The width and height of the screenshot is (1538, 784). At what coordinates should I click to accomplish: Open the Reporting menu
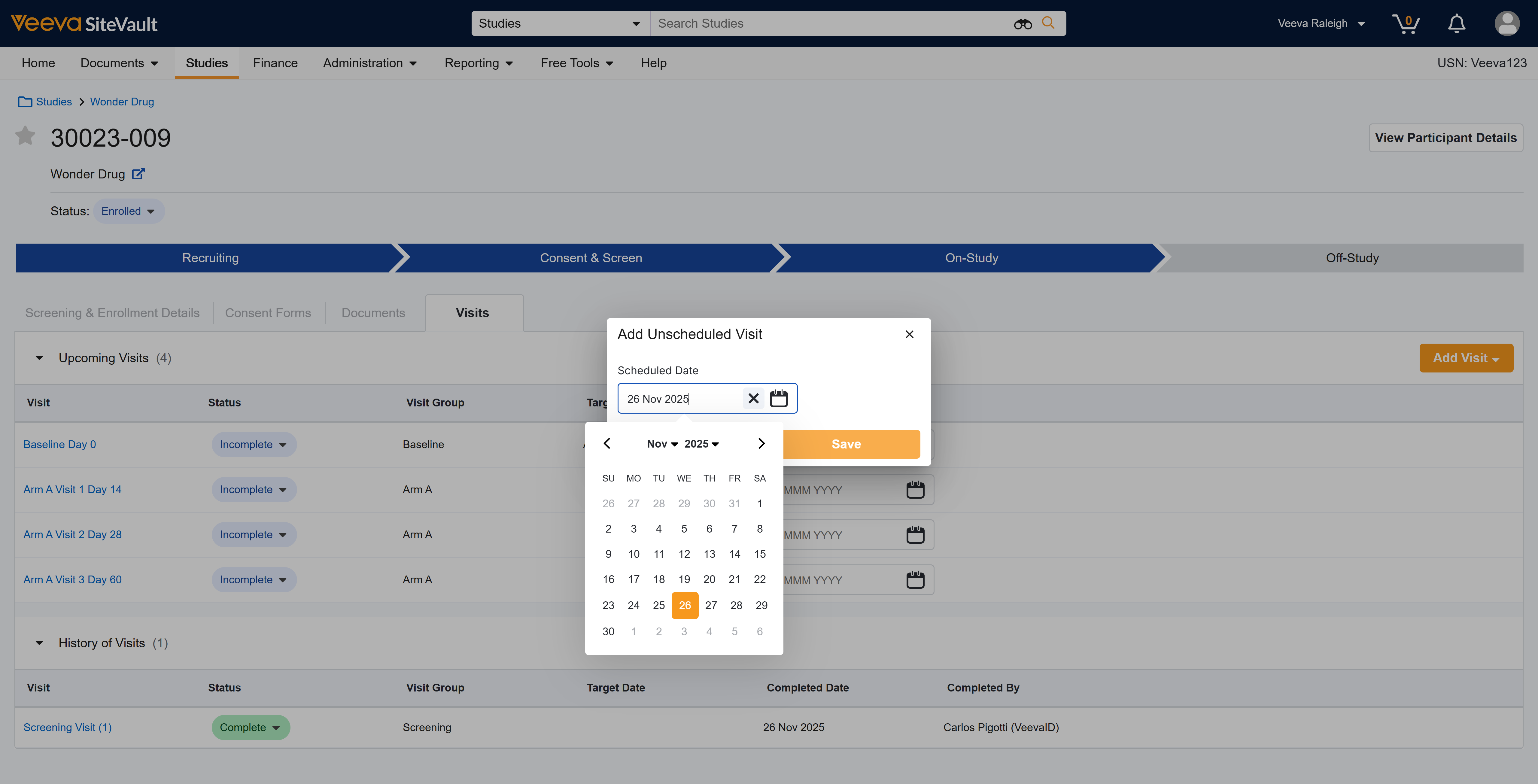point(478,63)
